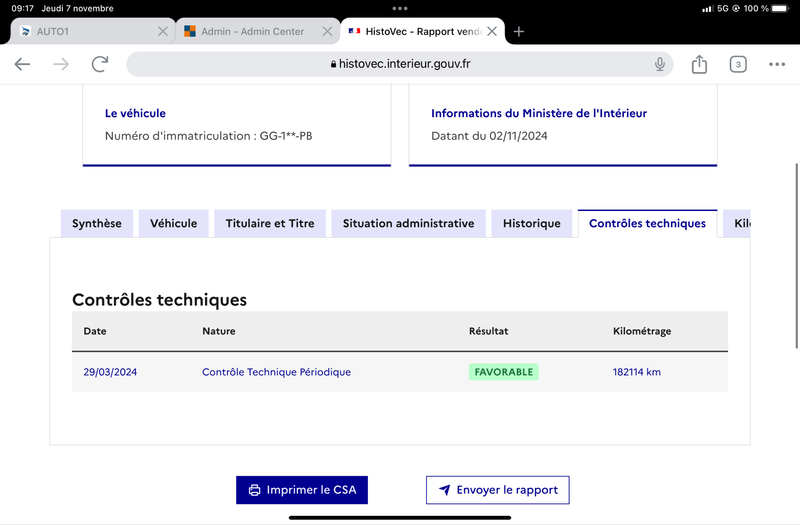This screenshot has width=800, height=525.
Task: Click the forward navigation arrow
Action: [x=61, y=64]
